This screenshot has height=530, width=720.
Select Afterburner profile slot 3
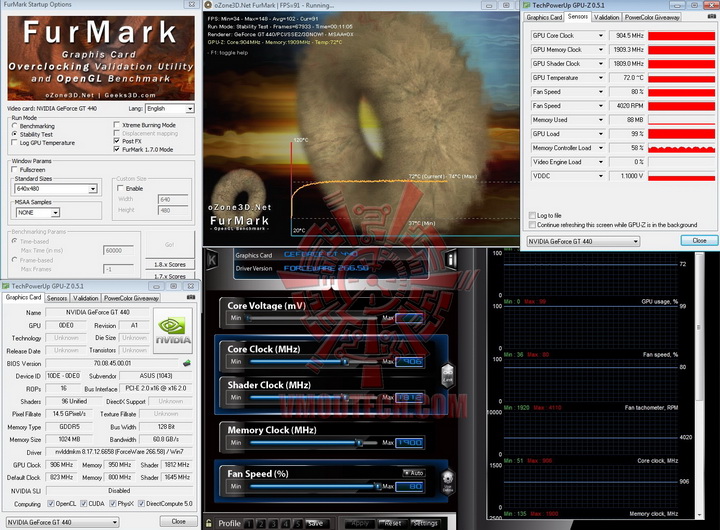click(x=273, y=523)
